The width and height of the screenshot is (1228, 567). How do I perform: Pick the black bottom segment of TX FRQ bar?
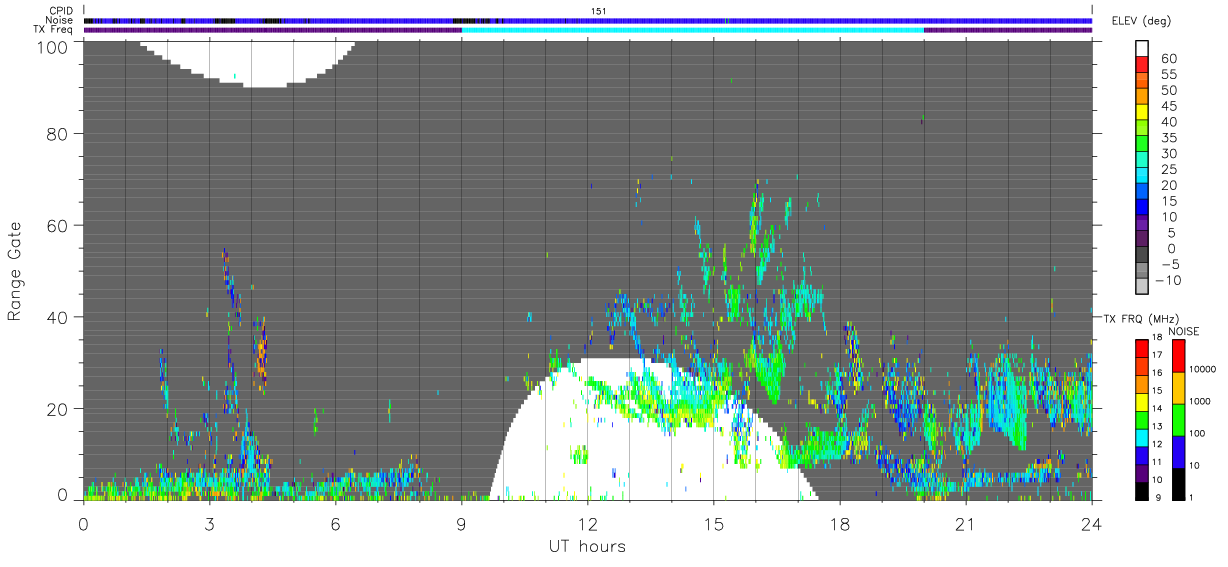click(1142, 489)
